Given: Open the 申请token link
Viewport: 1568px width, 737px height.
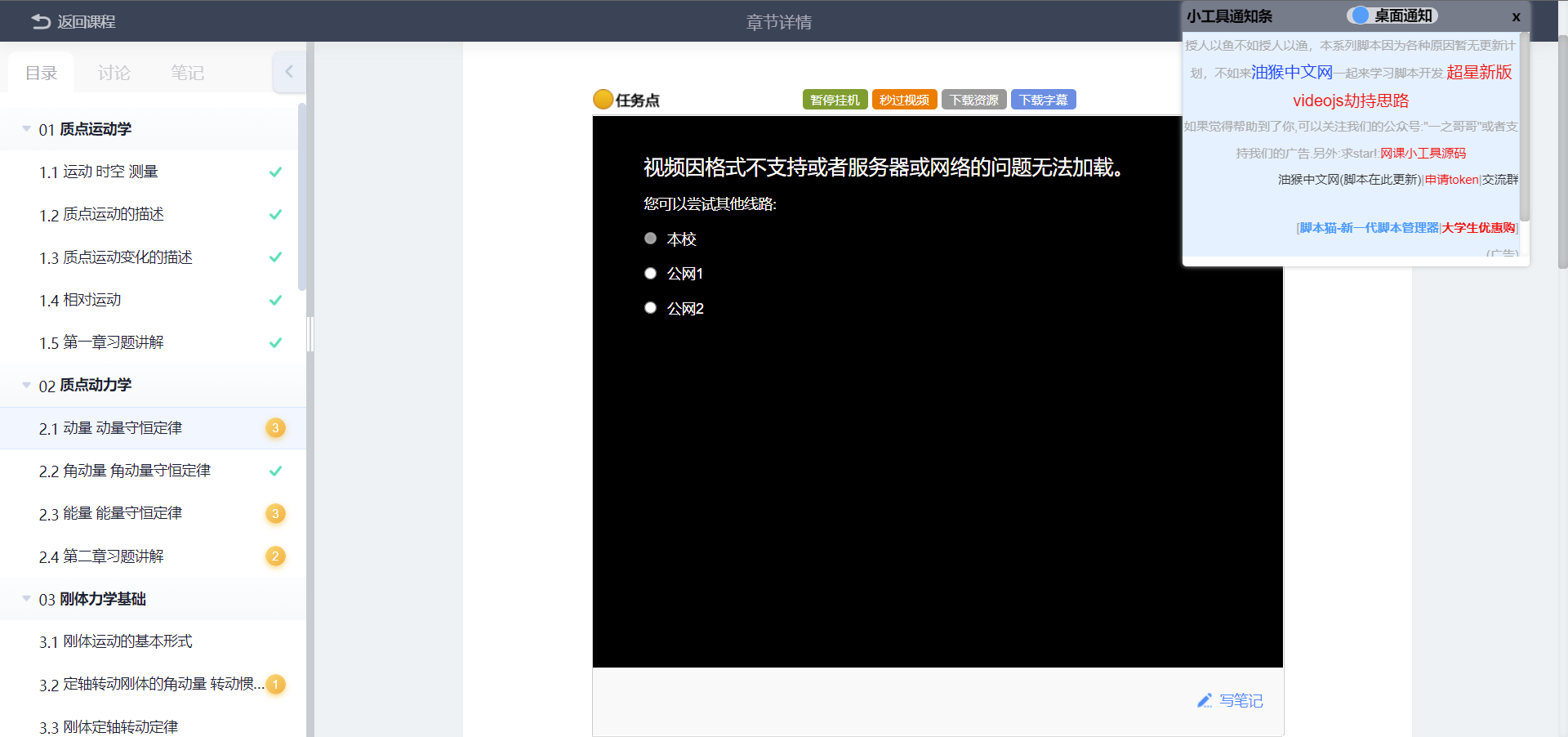Looking at the screenshot, I should click(1451, 180).
